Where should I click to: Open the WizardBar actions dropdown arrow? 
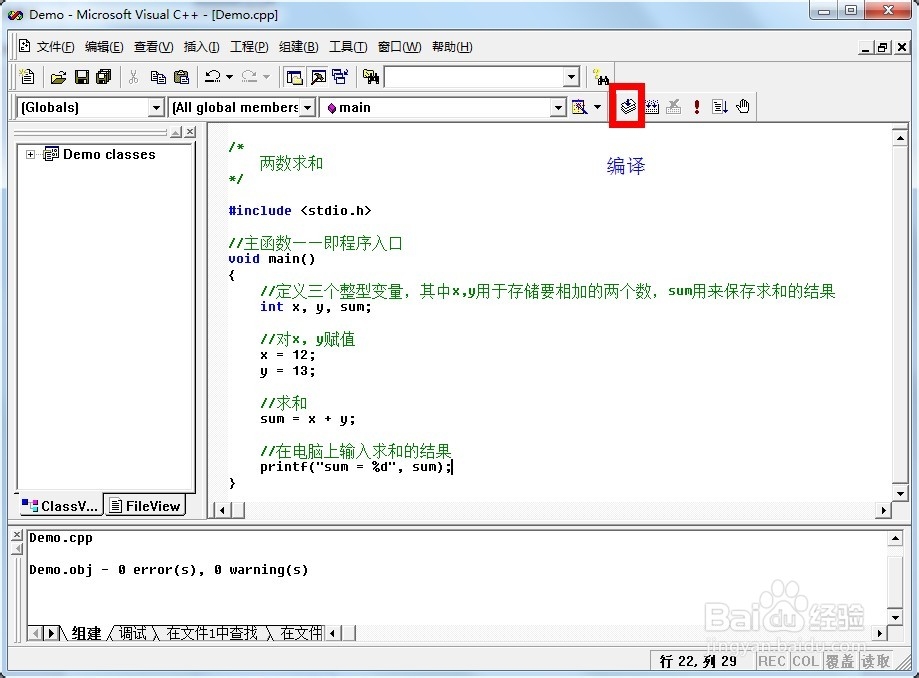tap(597, 107)
